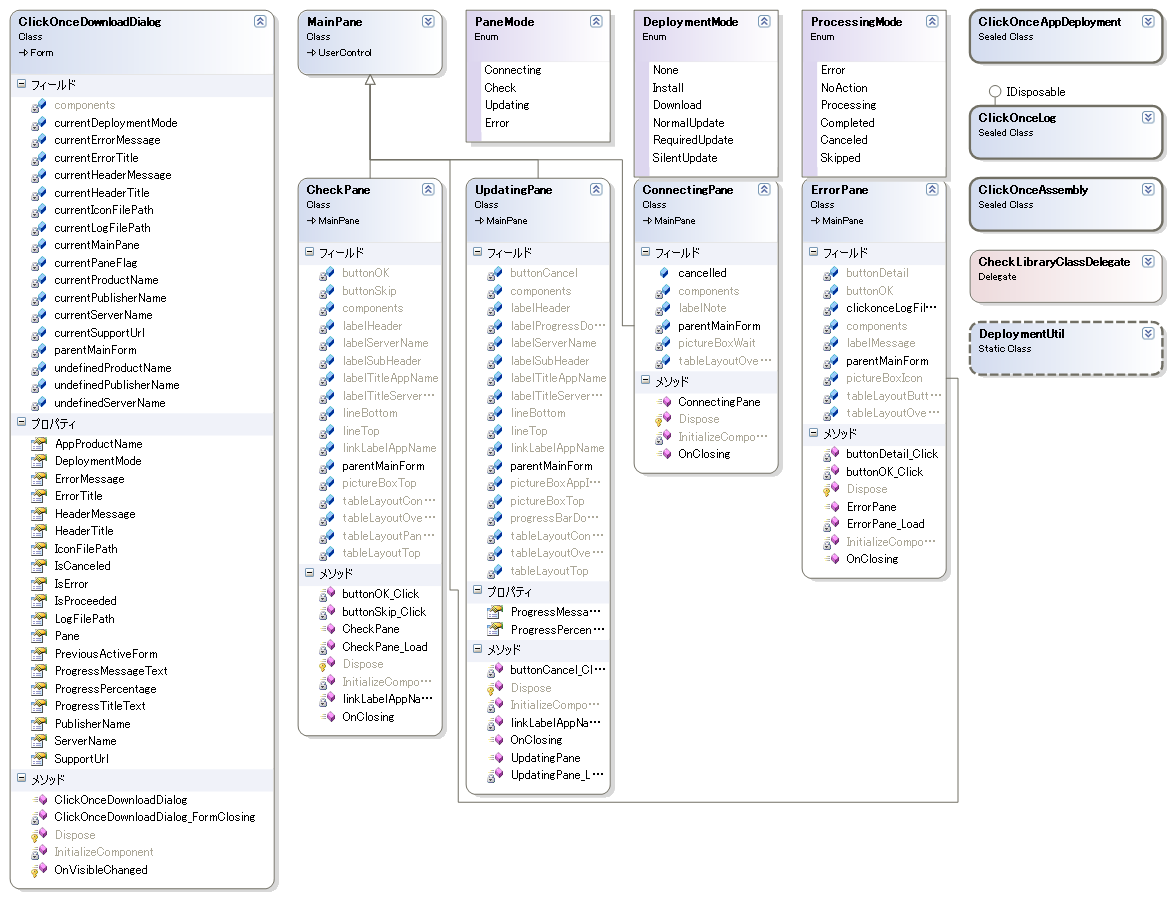The height and width of the screenshot is (897, 1171).
Task: Expand the ClickOnceLog sealed class
Action: 1149,117
